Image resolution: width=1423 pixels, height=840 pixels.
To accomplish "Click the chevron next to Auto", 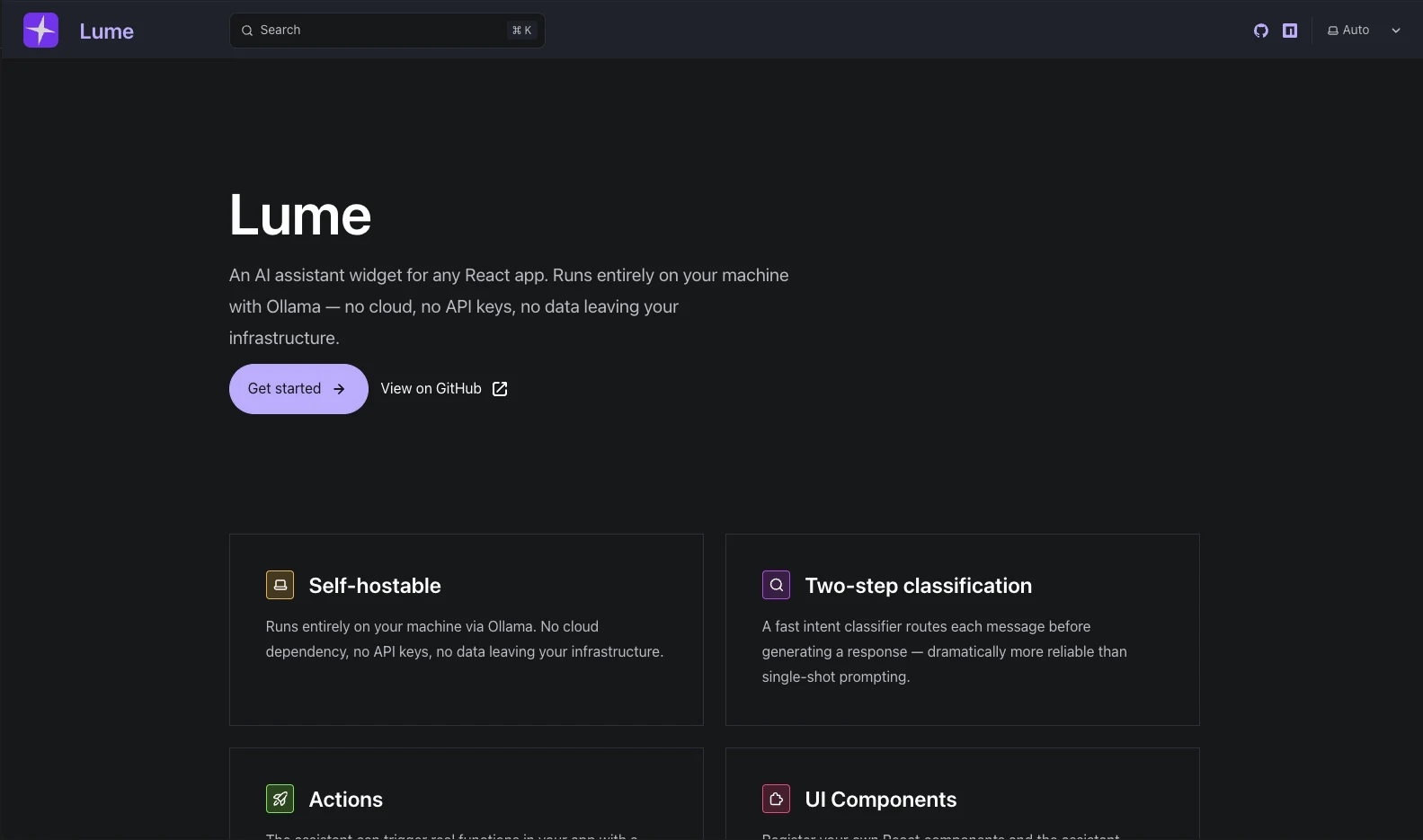I will [1396, 31].
